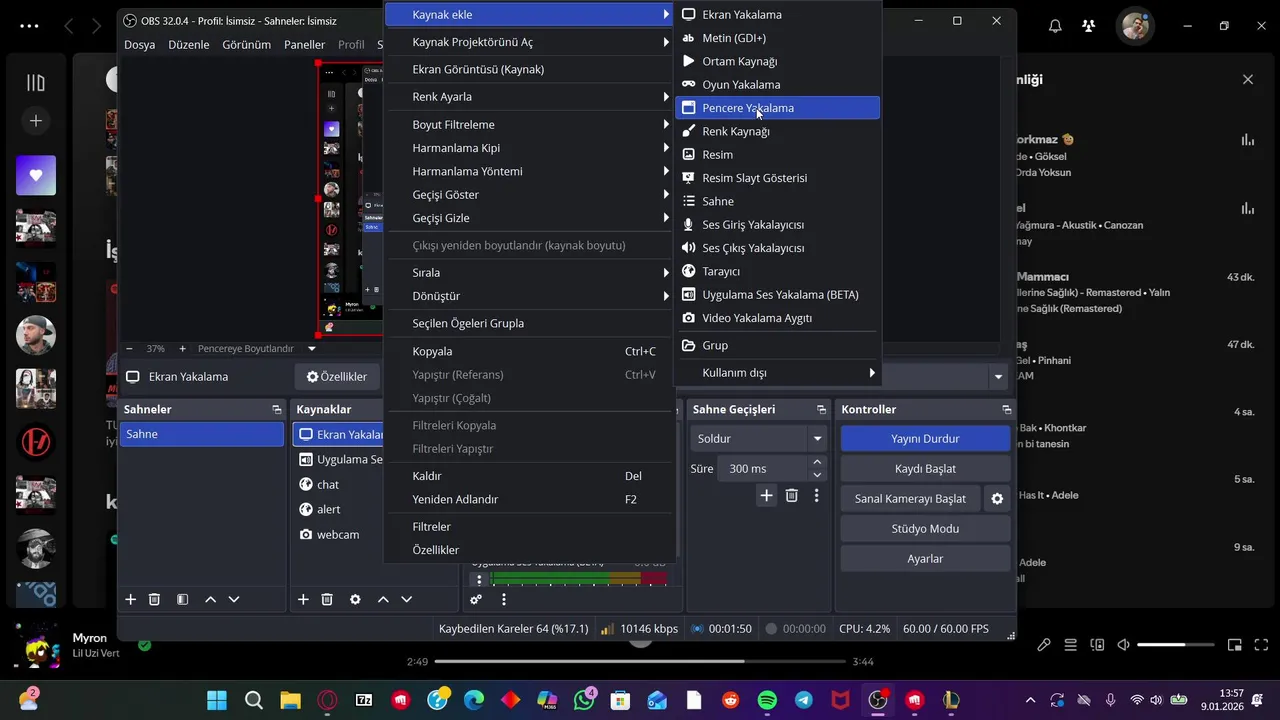This screenshot has width=1280, height=720.
Task: Undock Sahneler panel icon
Action: tap(277, 410)
